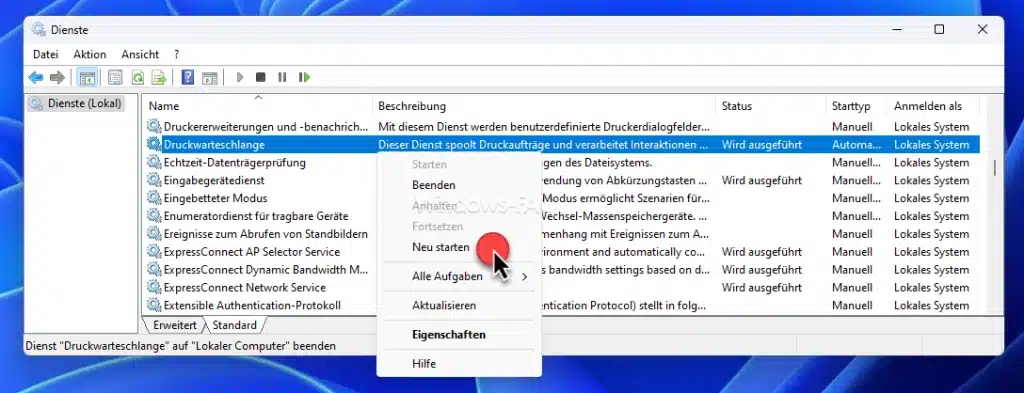Switch to the Standard tab
Viewport: 1024px width, 393px height.
point(234,325)
